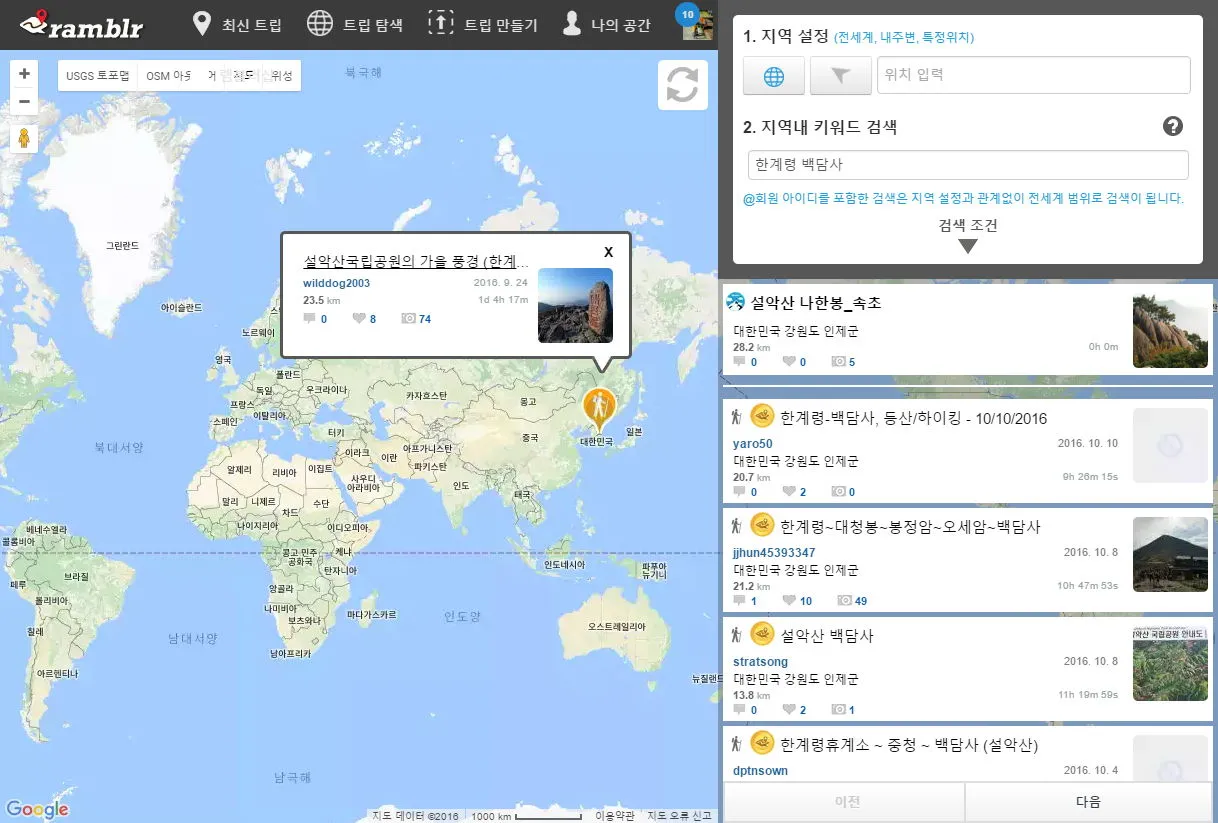Viewport: 1218px width, 823px height.
Task: Open the user profile avatar with badge 10
Action: [697, 22]
